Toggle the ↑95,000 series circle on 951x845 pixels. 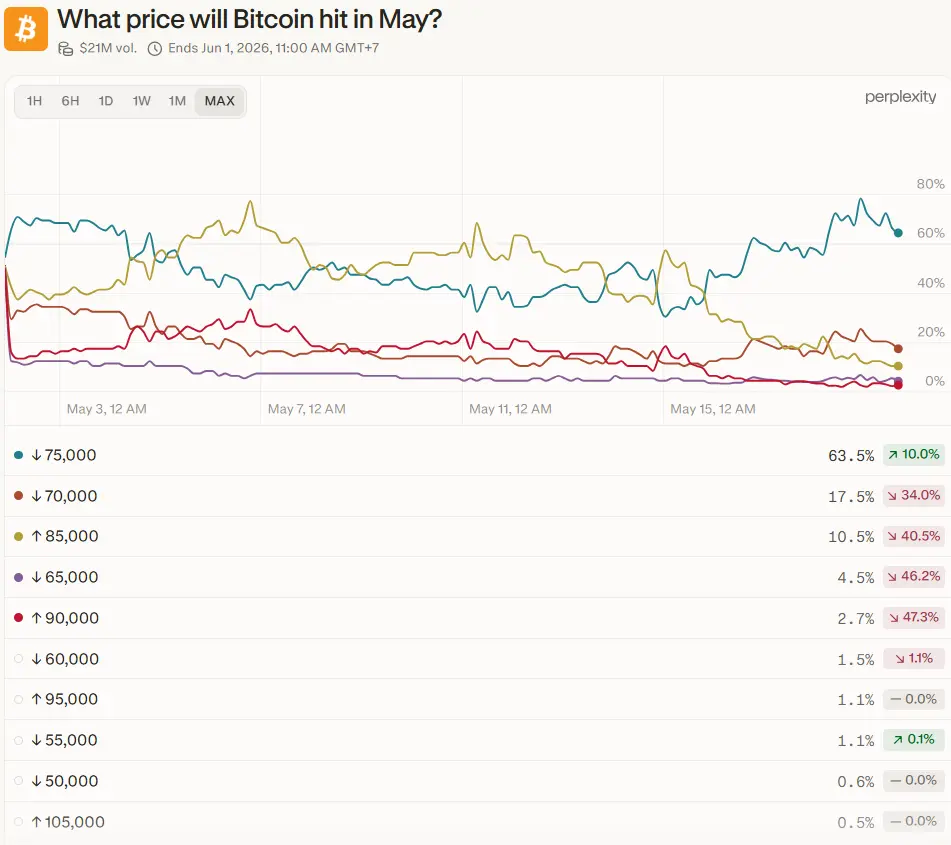[x=18, y=699]
